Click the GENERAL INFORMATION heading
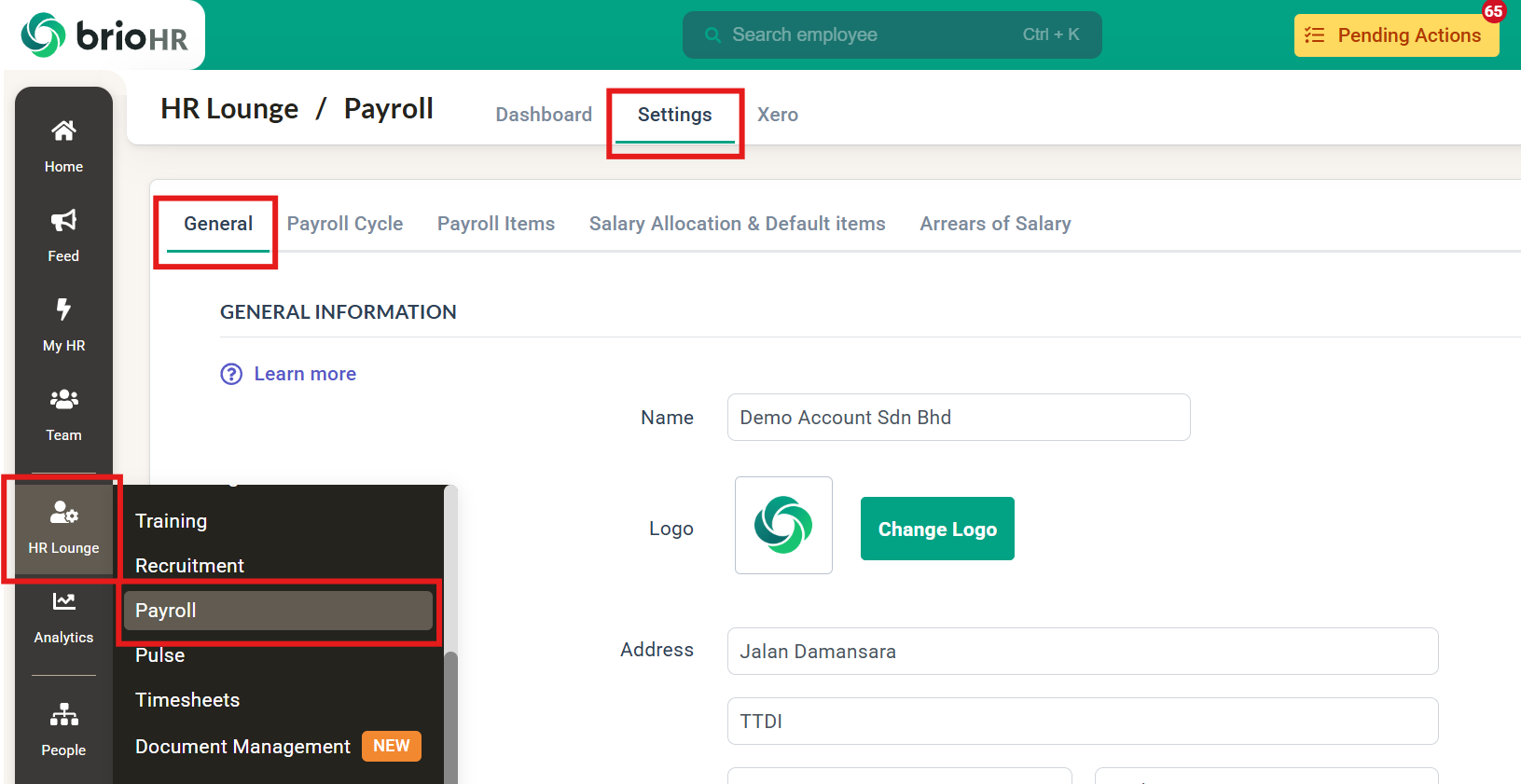Image resolution: width=1521 pixels, height=784 pixels. point(339,312)
